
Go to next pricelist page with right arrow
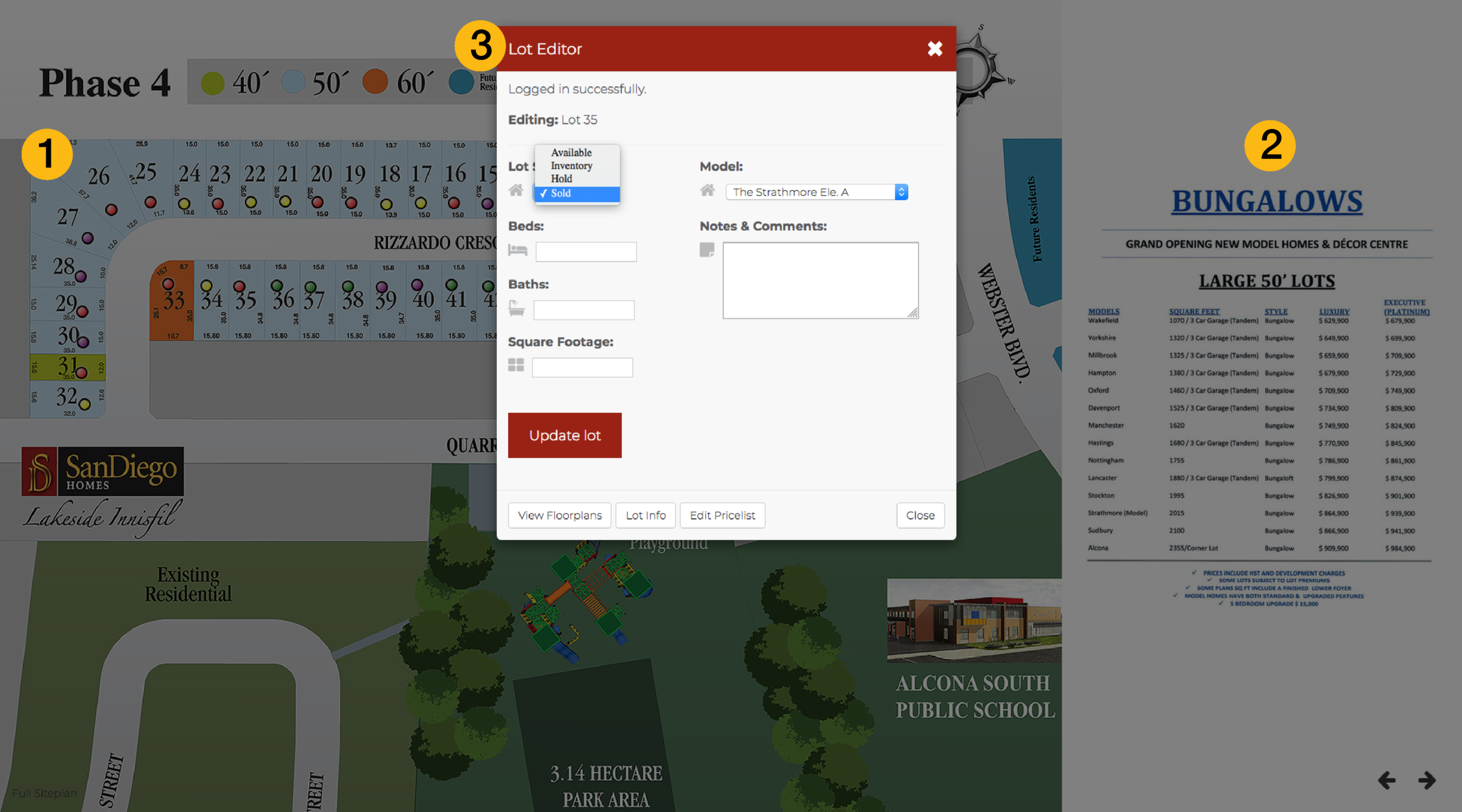(1427, 779)
